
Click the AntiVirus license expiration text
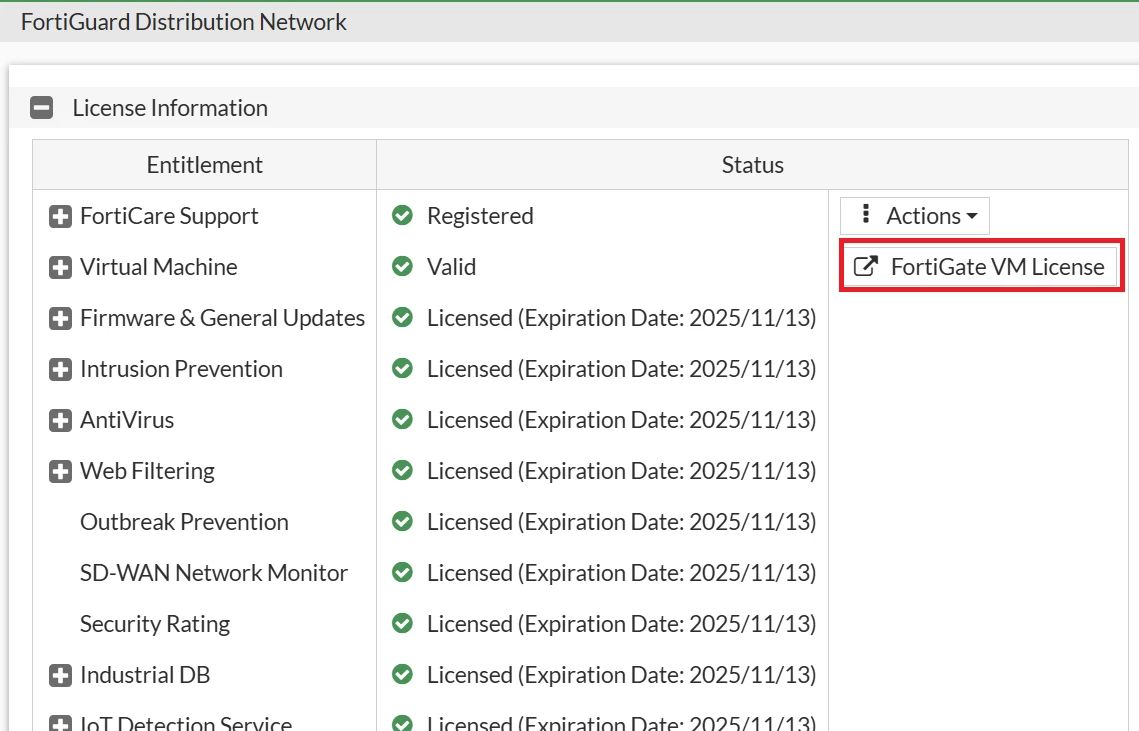click(x=622, y=420)
